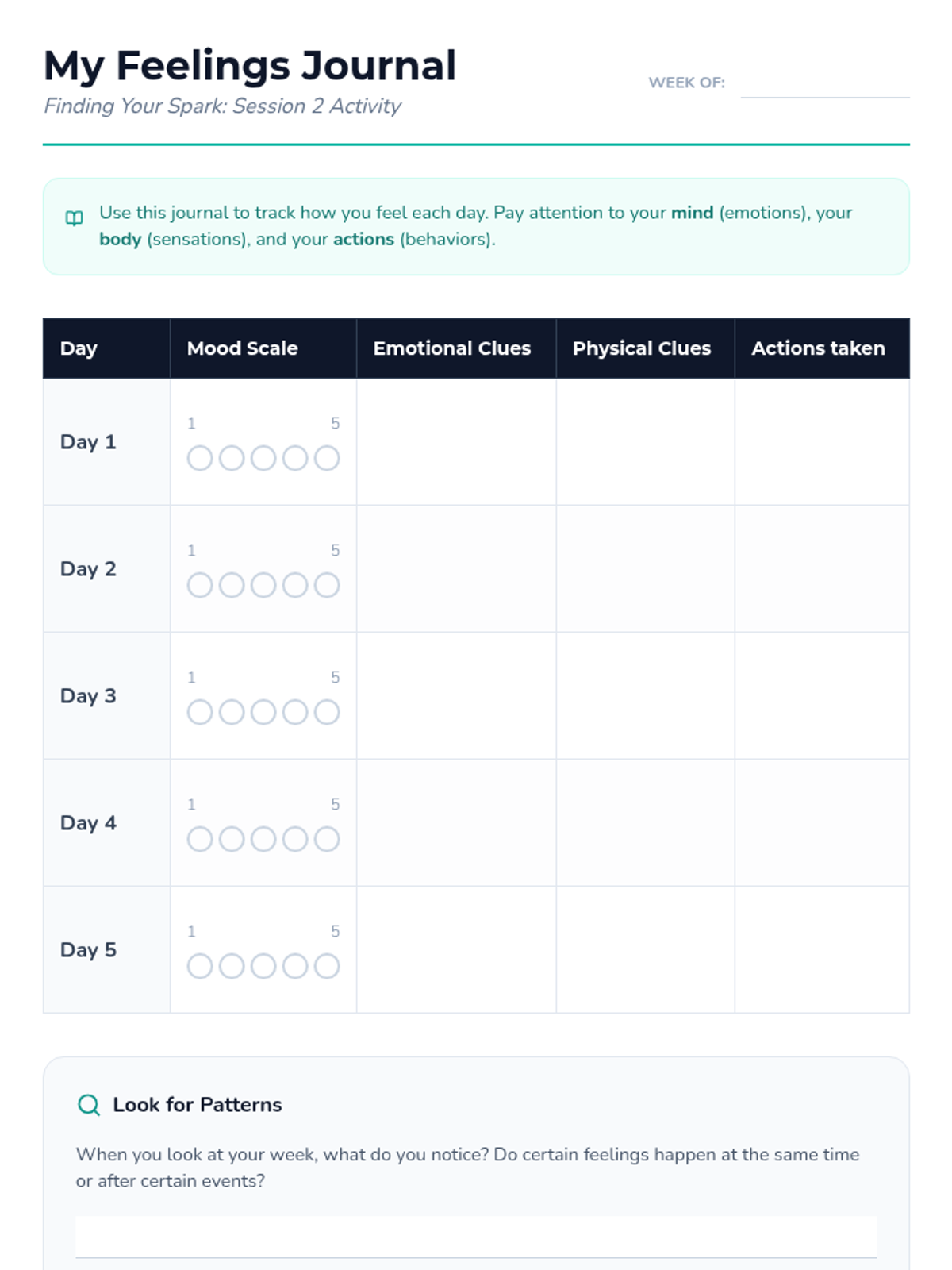This screenshot has width=952, height=1270.
Task: Click the Day 3 Actions taken cell
Action: 822,695
